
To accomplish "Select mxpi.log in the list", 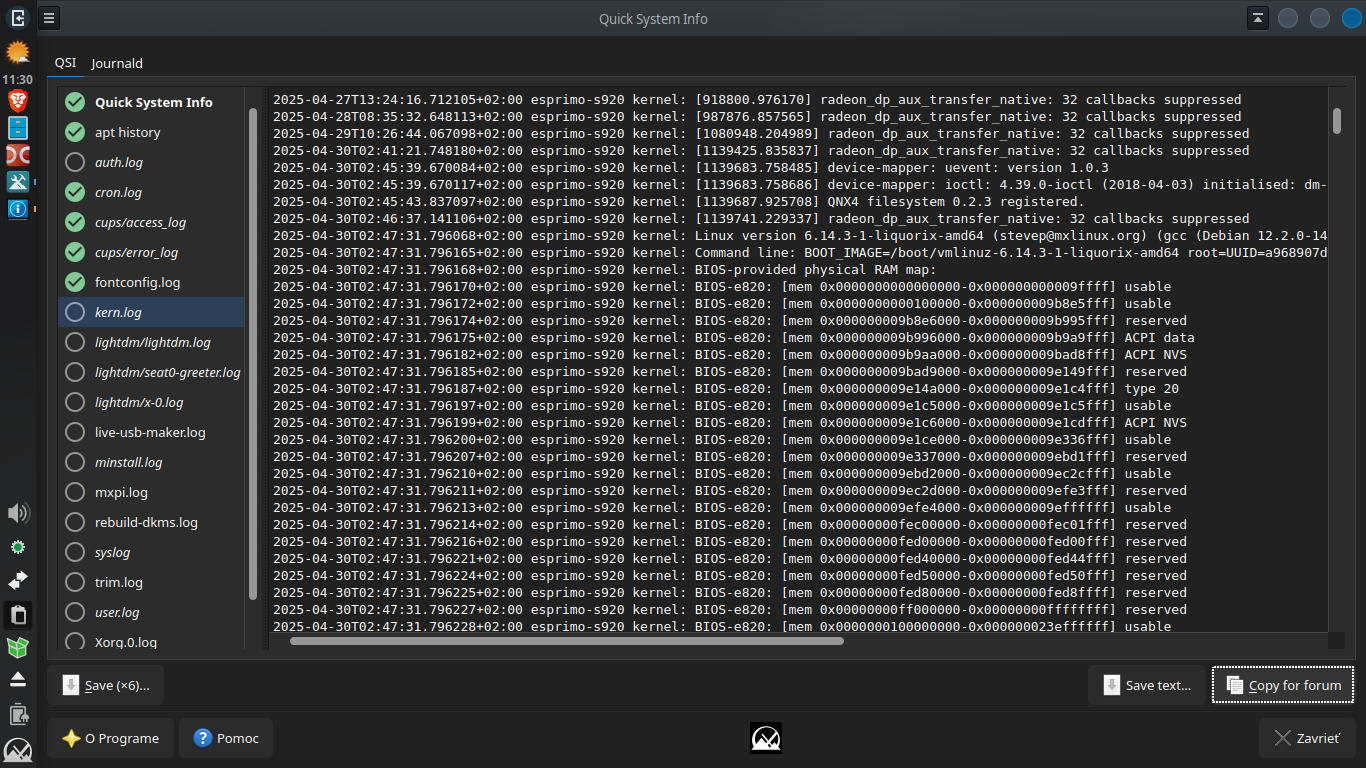I will pos(151,492).
